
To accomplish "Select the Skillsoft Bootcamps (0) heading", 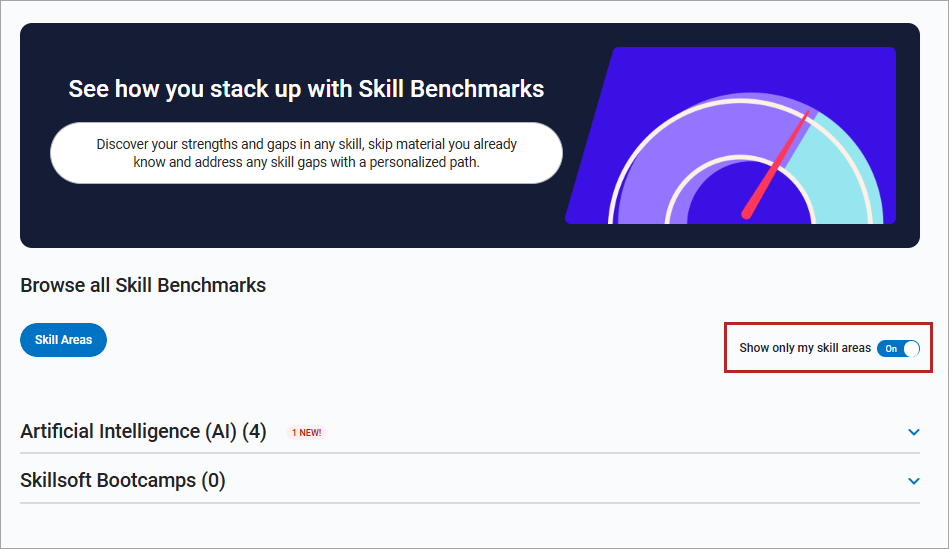I will tap(123, 481).
